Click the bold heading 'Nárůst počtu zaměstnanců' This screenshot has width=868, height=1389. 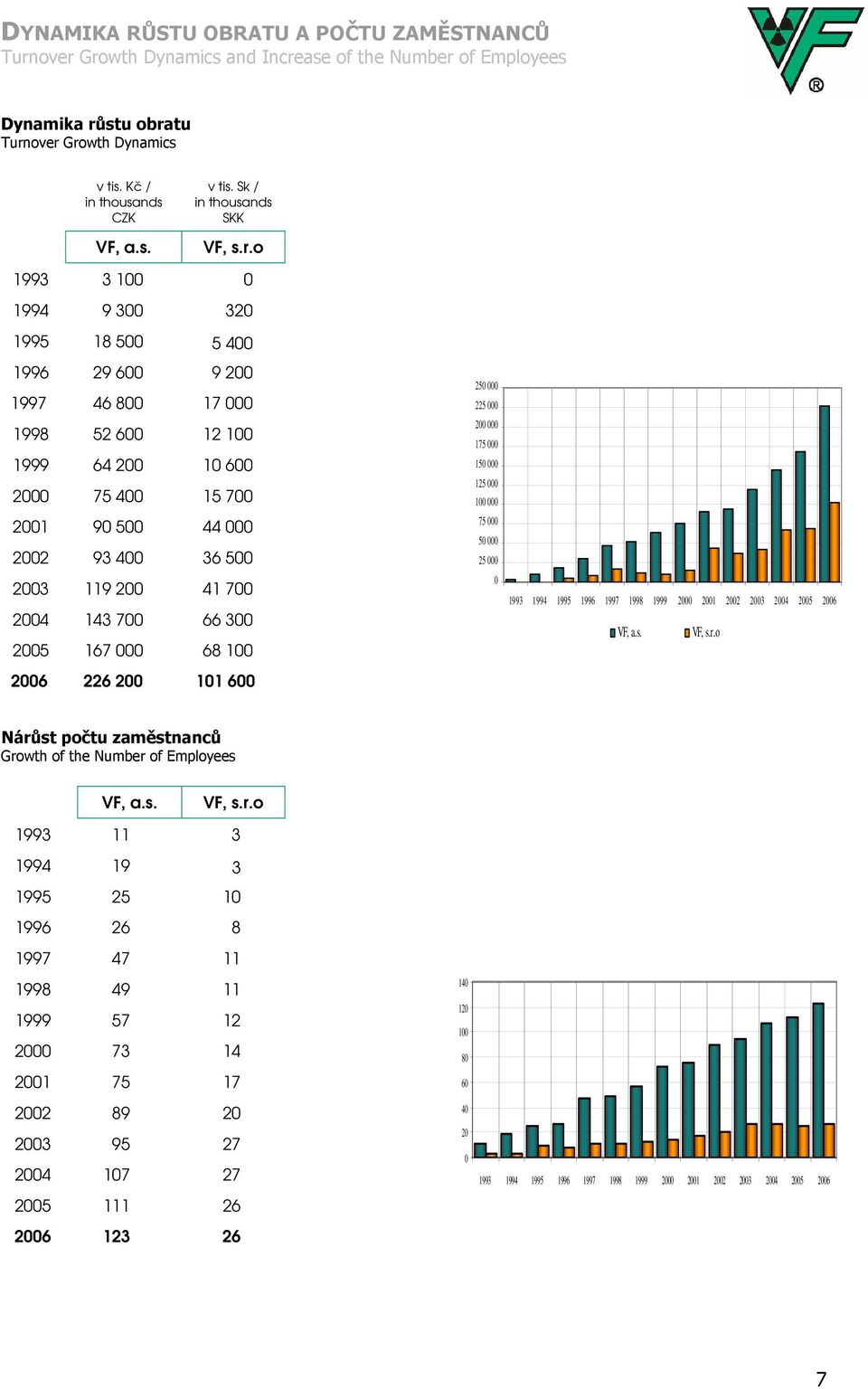[x=111, y=738]
